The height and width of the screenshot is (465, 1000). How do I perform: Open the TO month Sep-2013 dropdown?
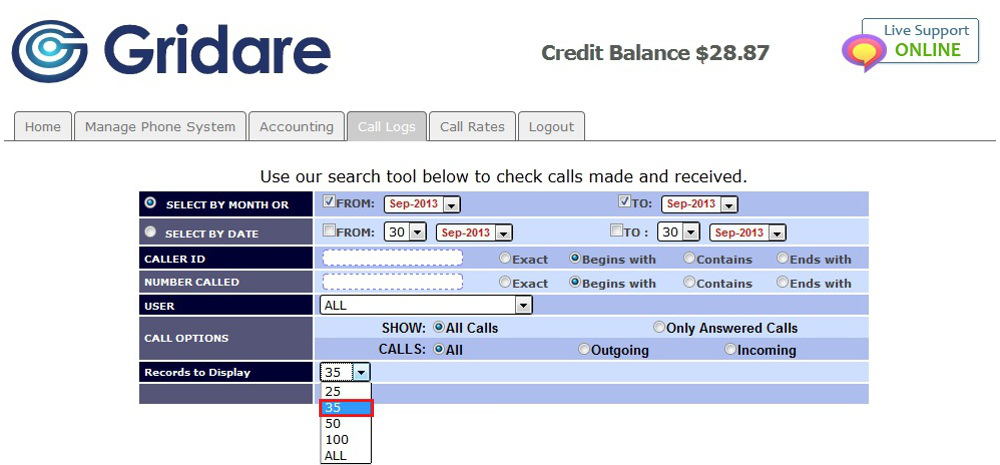click(x=699, y=204)
